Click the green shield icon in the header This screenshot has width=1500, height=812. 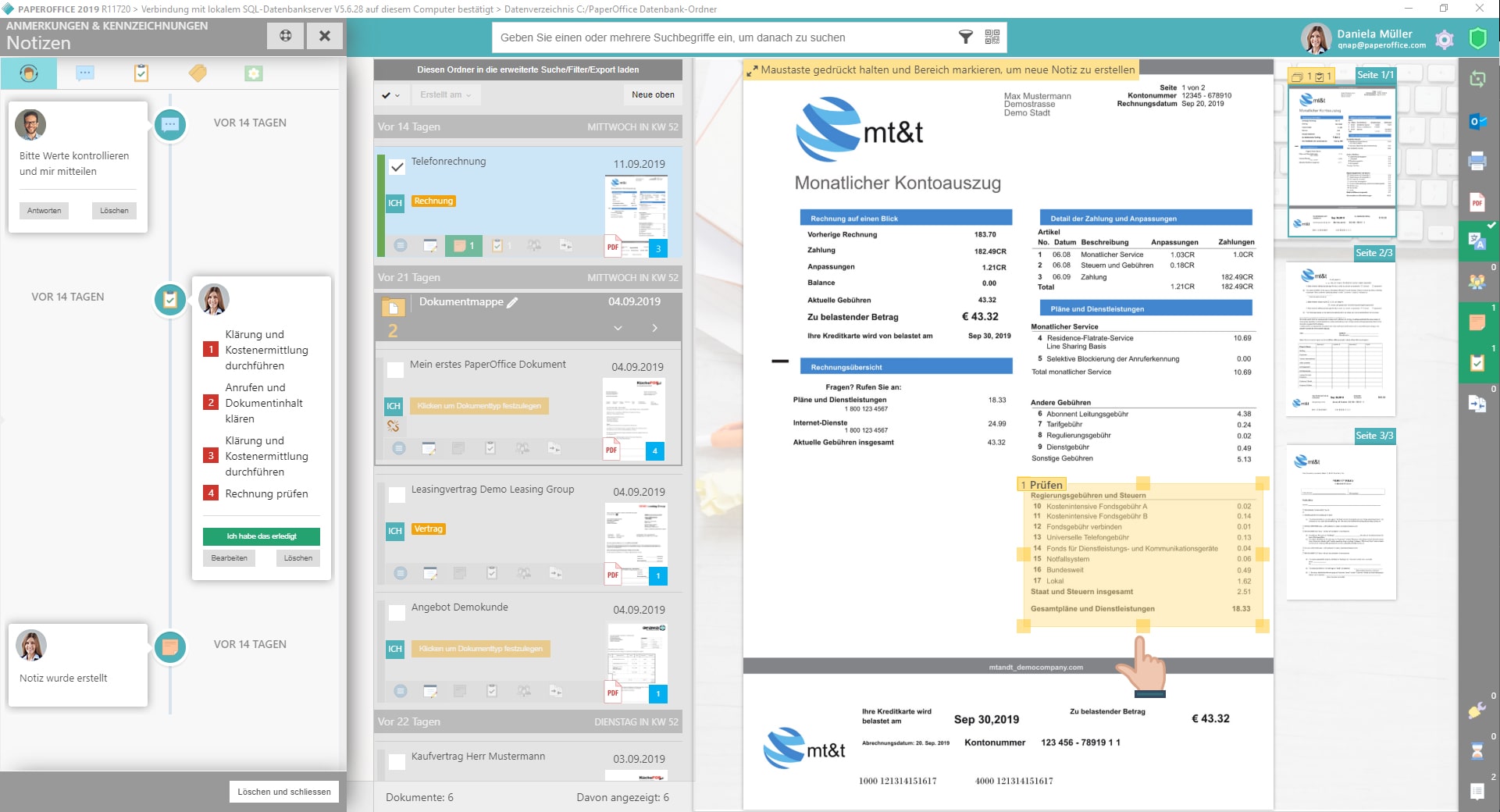click(1477, 39)
